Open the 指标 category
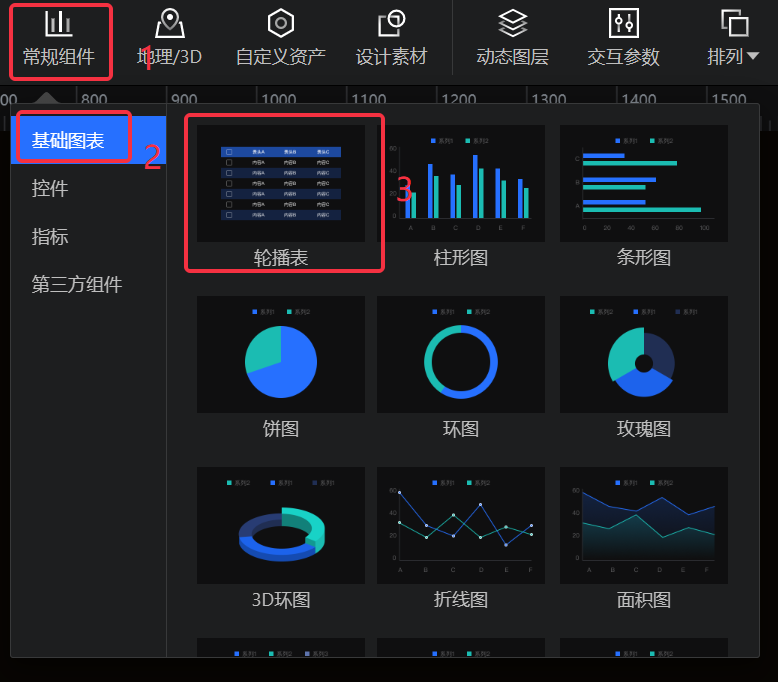 [x=50, y=237]
